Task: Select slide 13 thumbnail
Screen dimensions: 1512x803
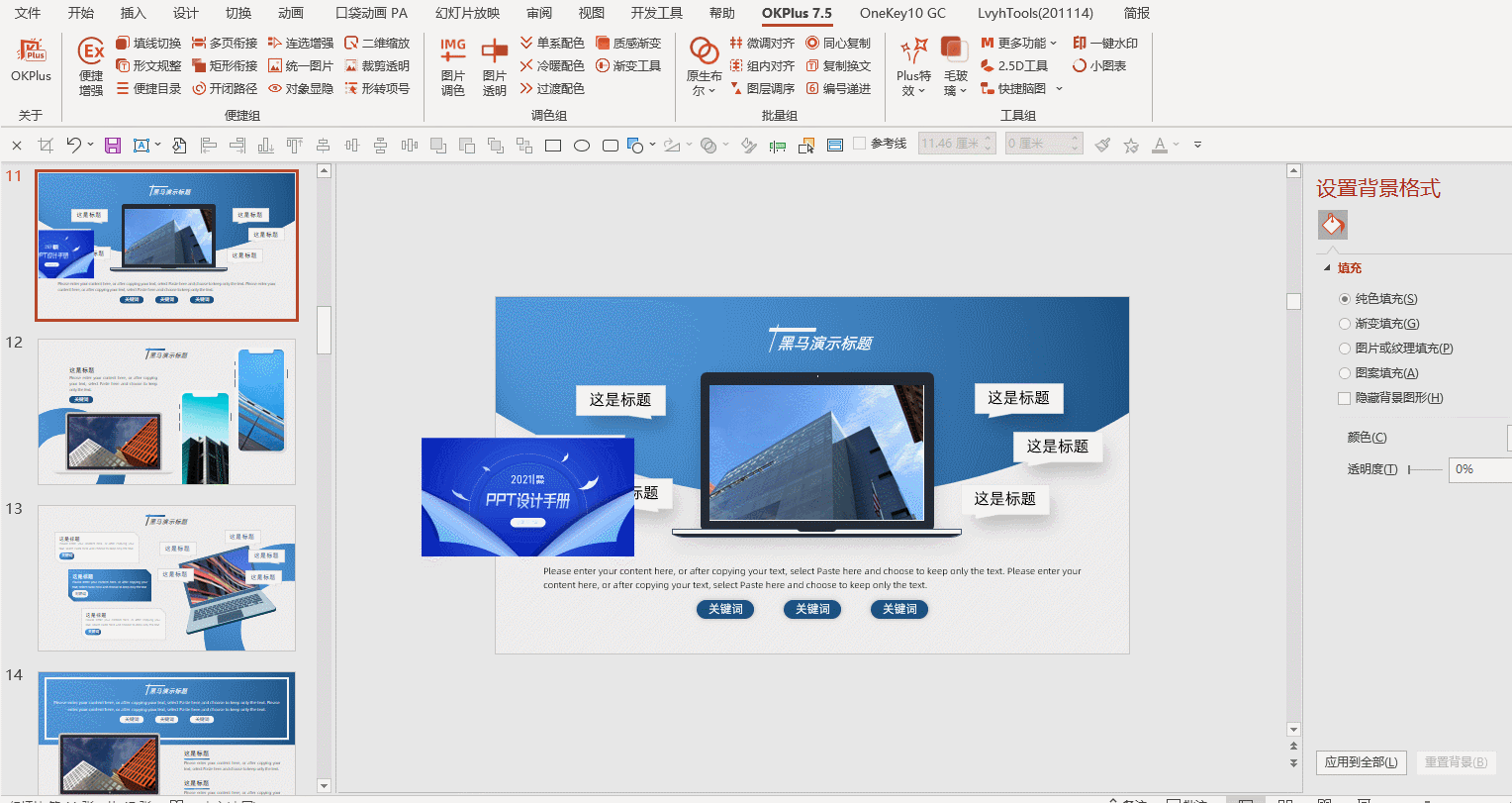Action: (166, 578)
